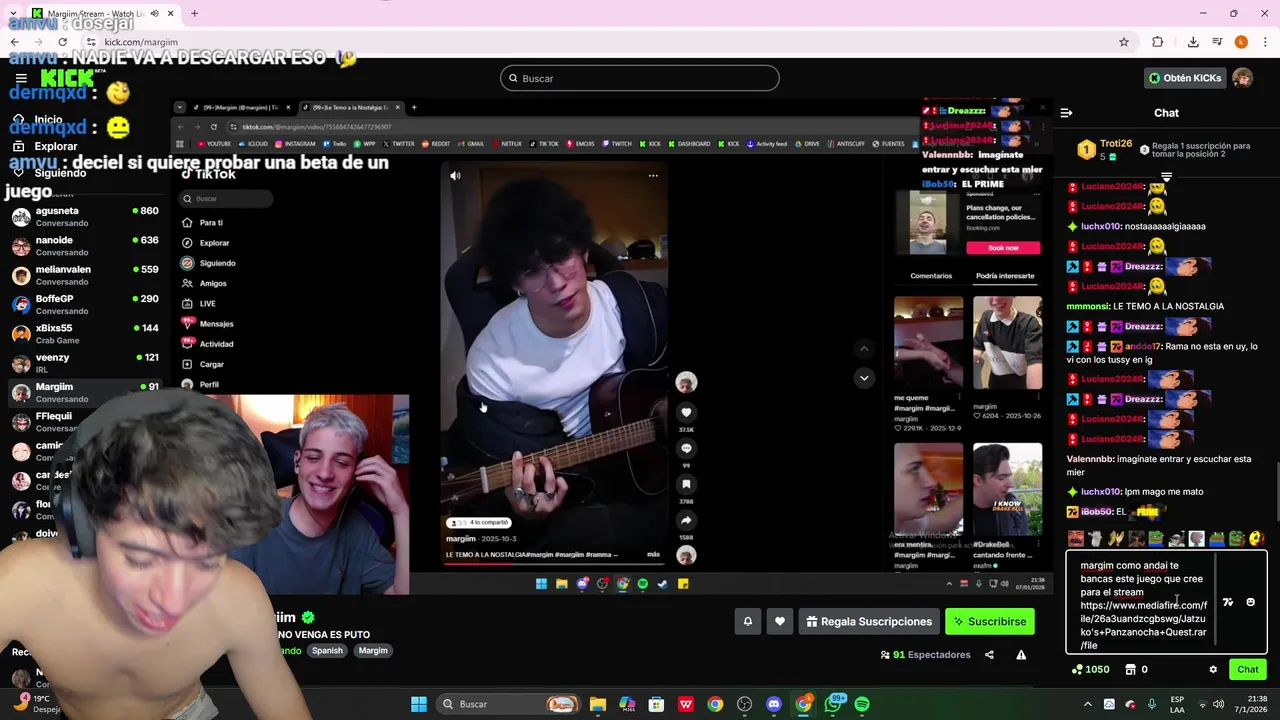Screen dimensions: 1280x720
Task: Open the chat shop icon showing 0
Action: pos(1137,670)
